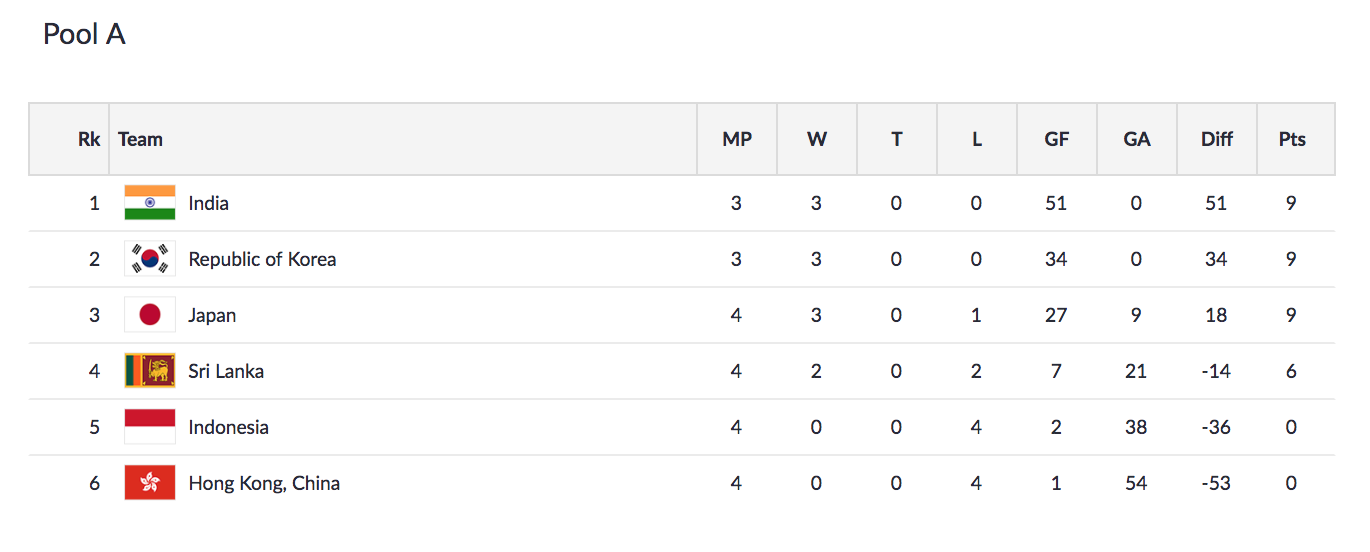Screen dimensions: 1370x552
Task: Open the Sri Lanka team name
Action: pyautogui.click(x=226, y=371)
